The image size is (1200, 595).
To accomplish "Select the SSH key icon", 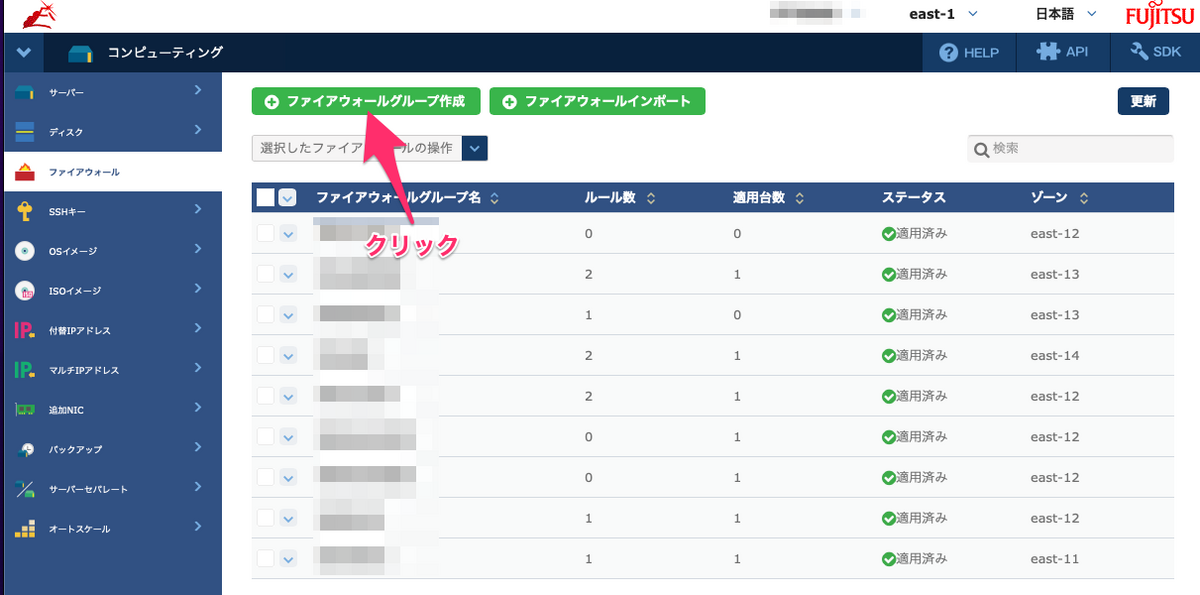I will 25,211.
